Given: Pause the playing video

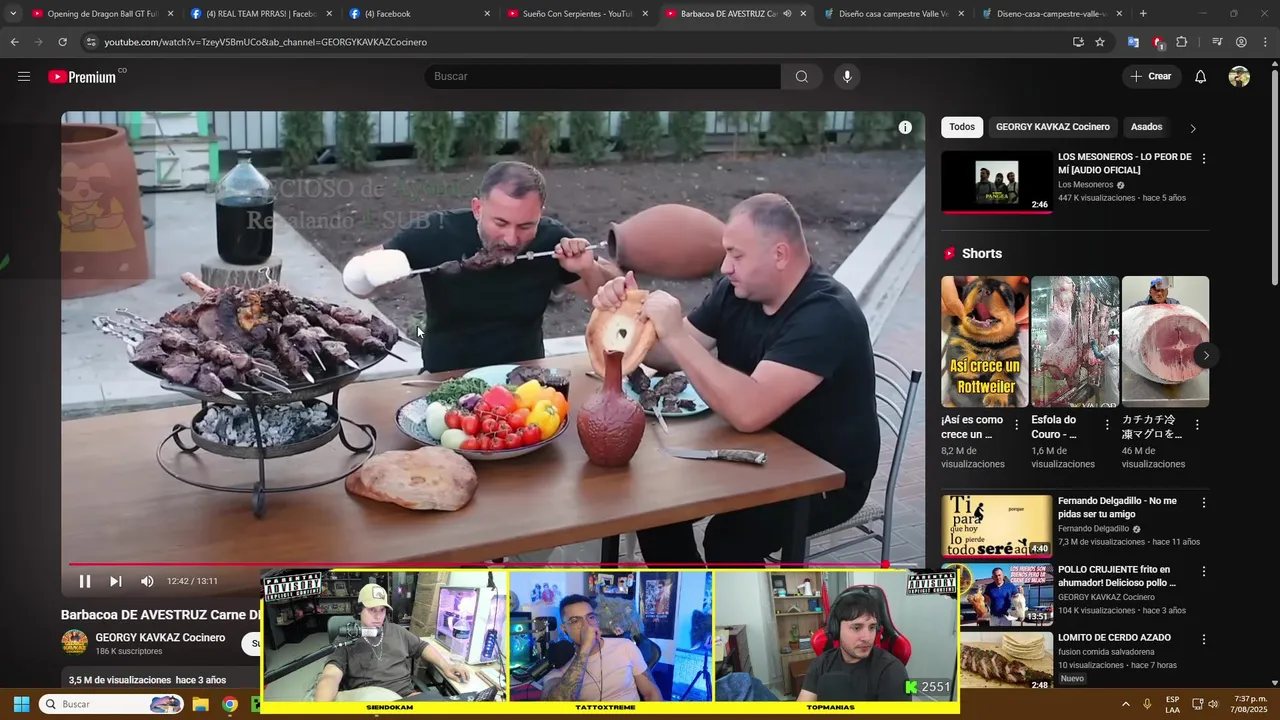Looking at the screenshot, I should [85, 581].
